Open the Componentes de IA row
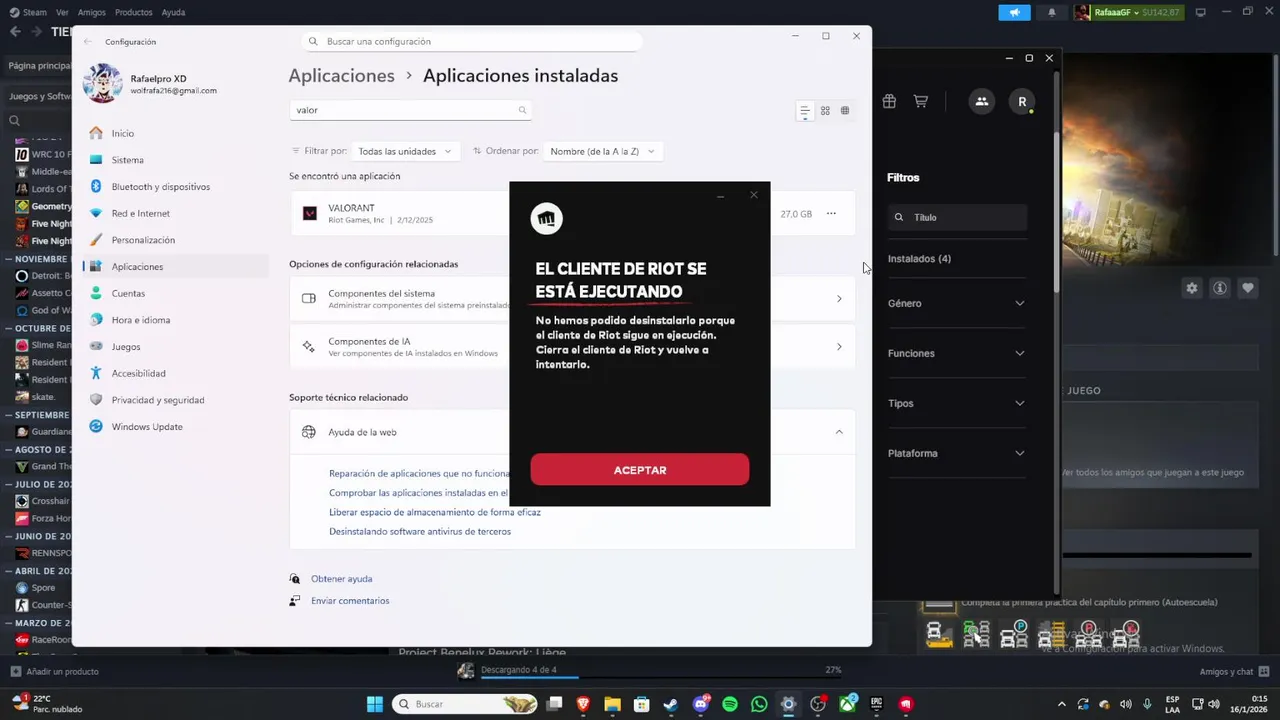 pyautogui.click(x=572, y=347)
